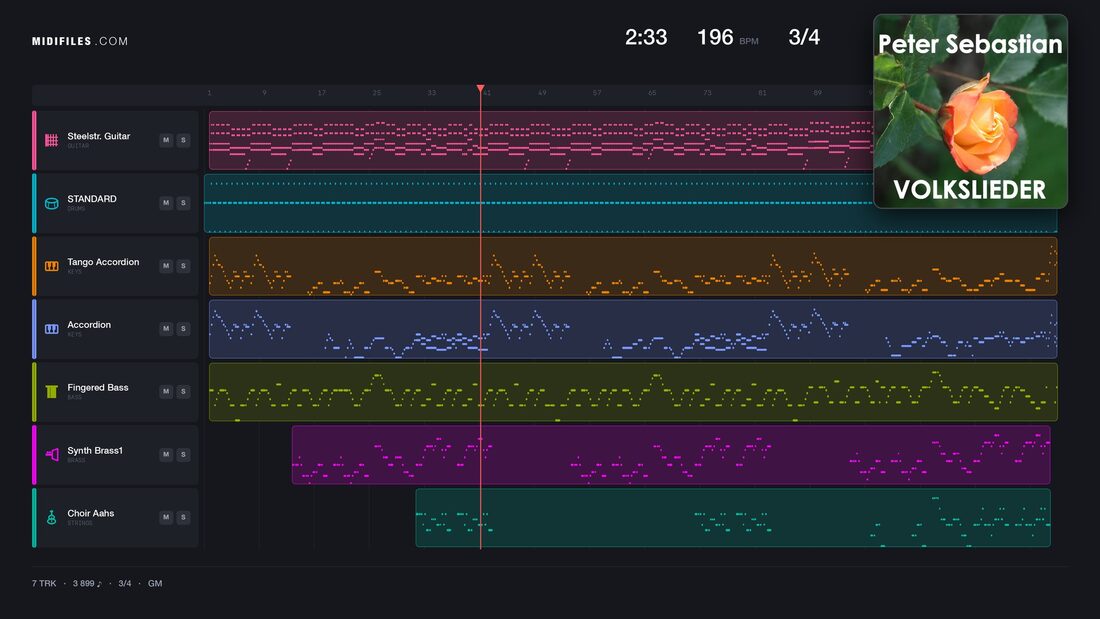Image resolution: width=1100 pixels, height=619 pixels.
Task: Click the Fingered Bass instrument icon
Action: (51, 392)
